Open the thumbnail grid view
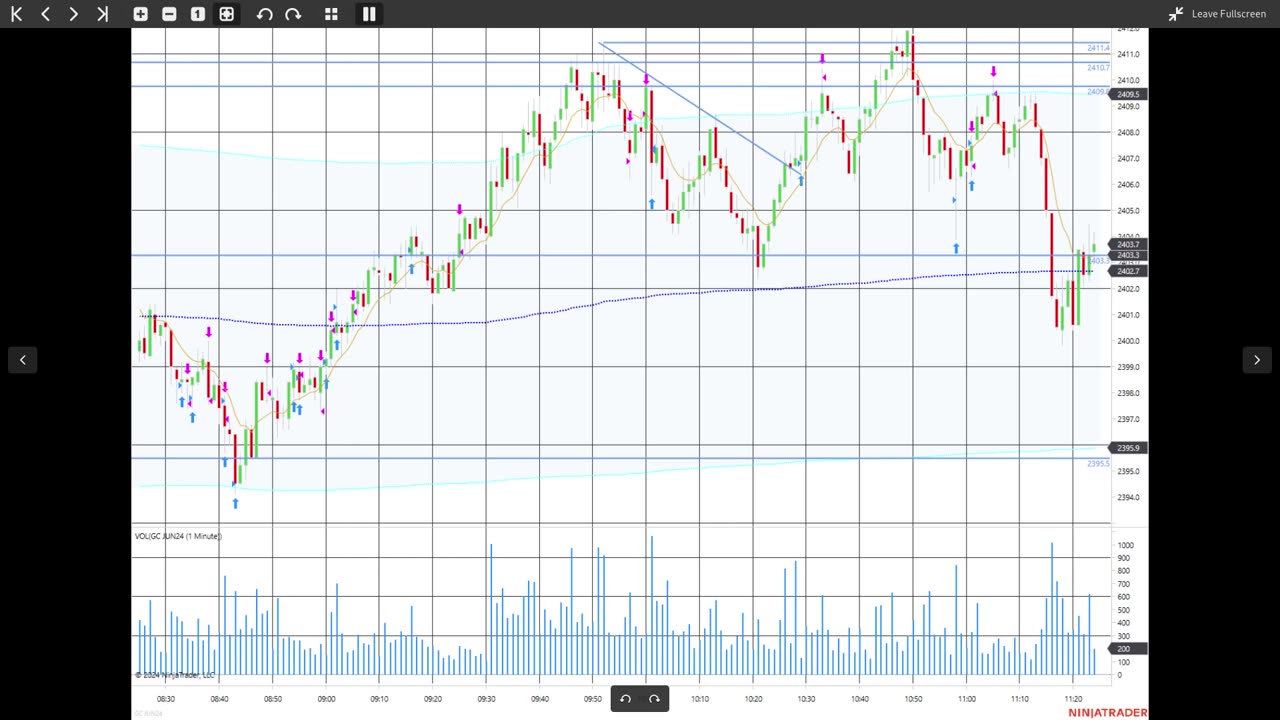Viewport: 1280px width, 720px height. 331,14
